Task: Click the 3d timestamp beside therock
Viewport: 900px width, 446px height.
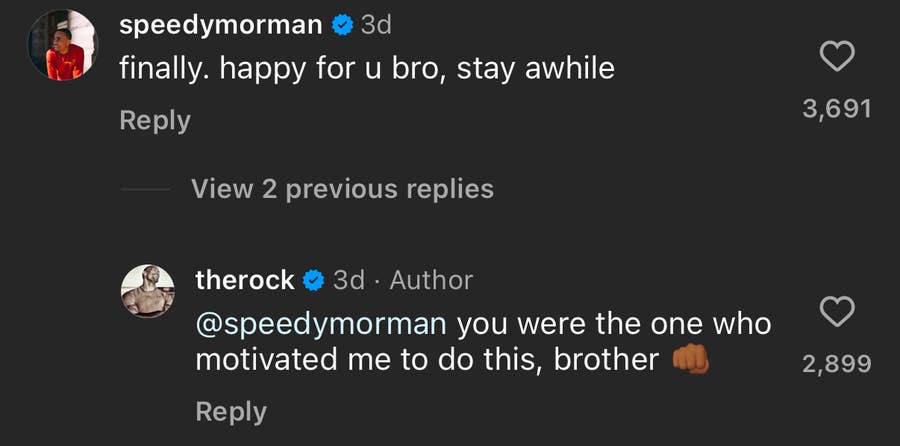Action: point(348,280)
